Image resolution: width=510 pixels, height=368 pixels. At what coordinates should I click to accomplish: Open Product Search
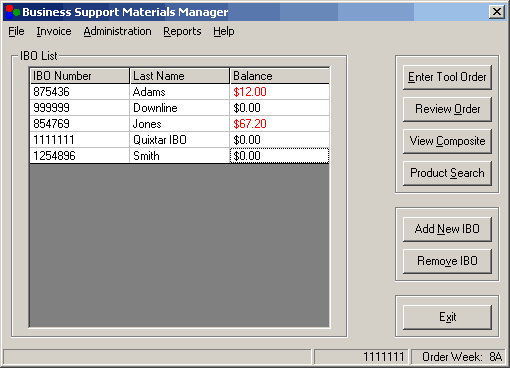click(447, 173)
